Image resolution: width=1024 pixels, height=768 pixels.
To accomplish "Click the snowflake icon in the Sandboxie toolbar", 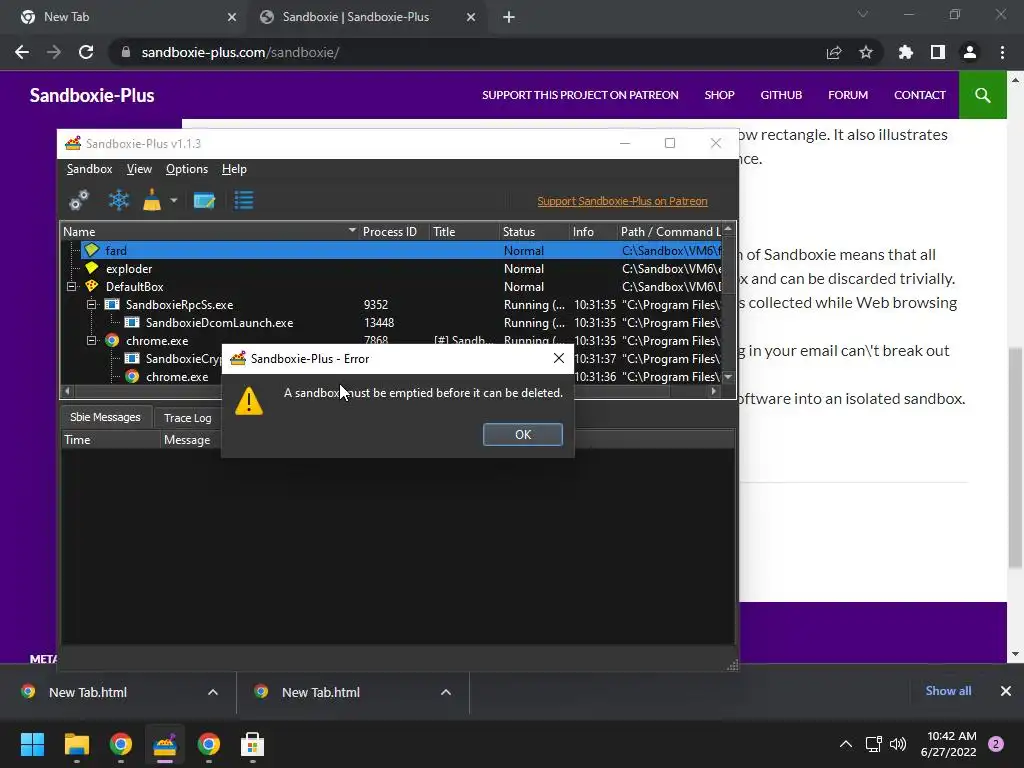I will [x=118, y=200].
